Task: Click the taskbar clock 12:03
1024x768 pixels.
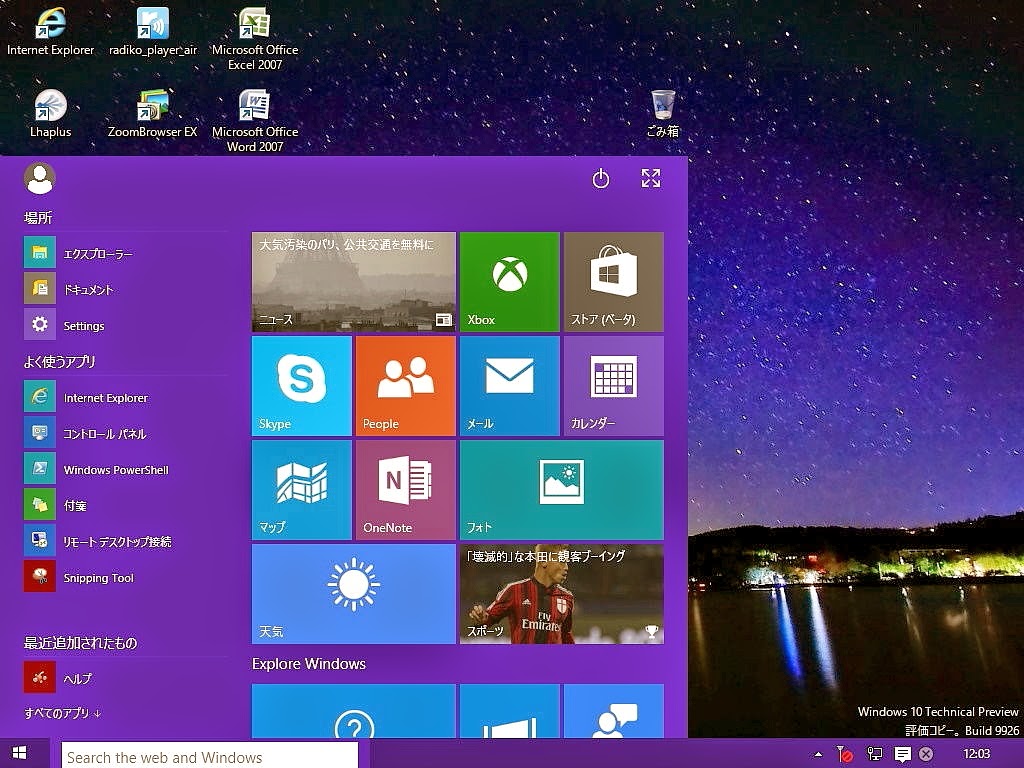Action: point(976,754)
